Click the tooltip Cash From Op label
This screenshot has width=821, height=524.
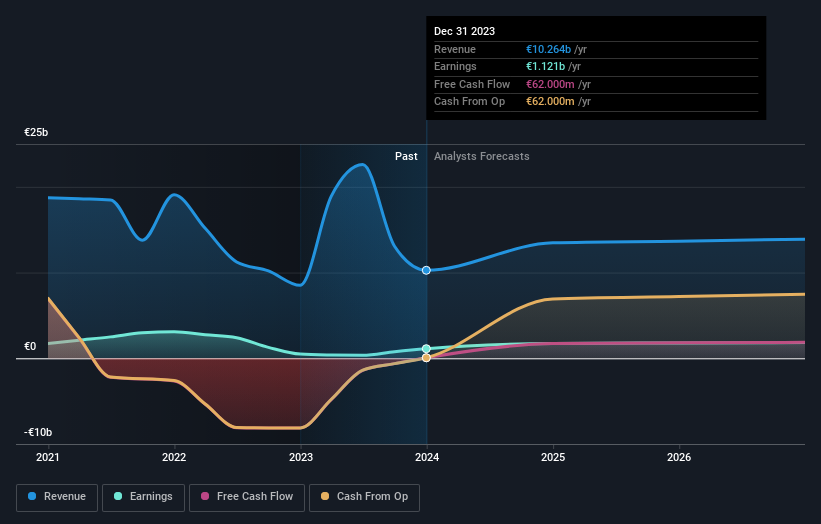(x=470, y=102)
